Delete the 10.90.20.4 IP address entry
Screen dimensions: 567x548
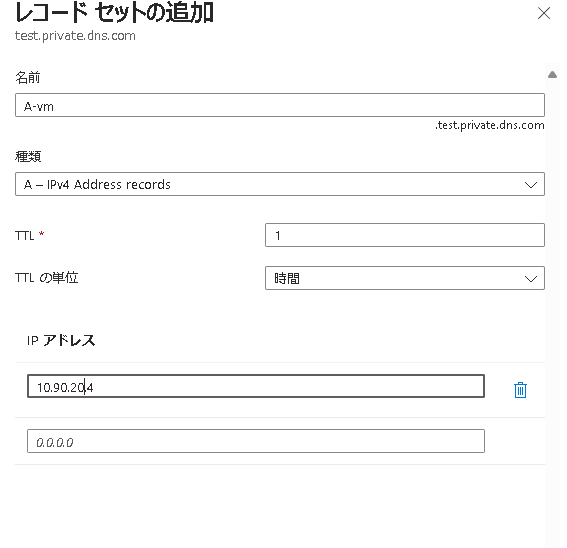point(520,390)
